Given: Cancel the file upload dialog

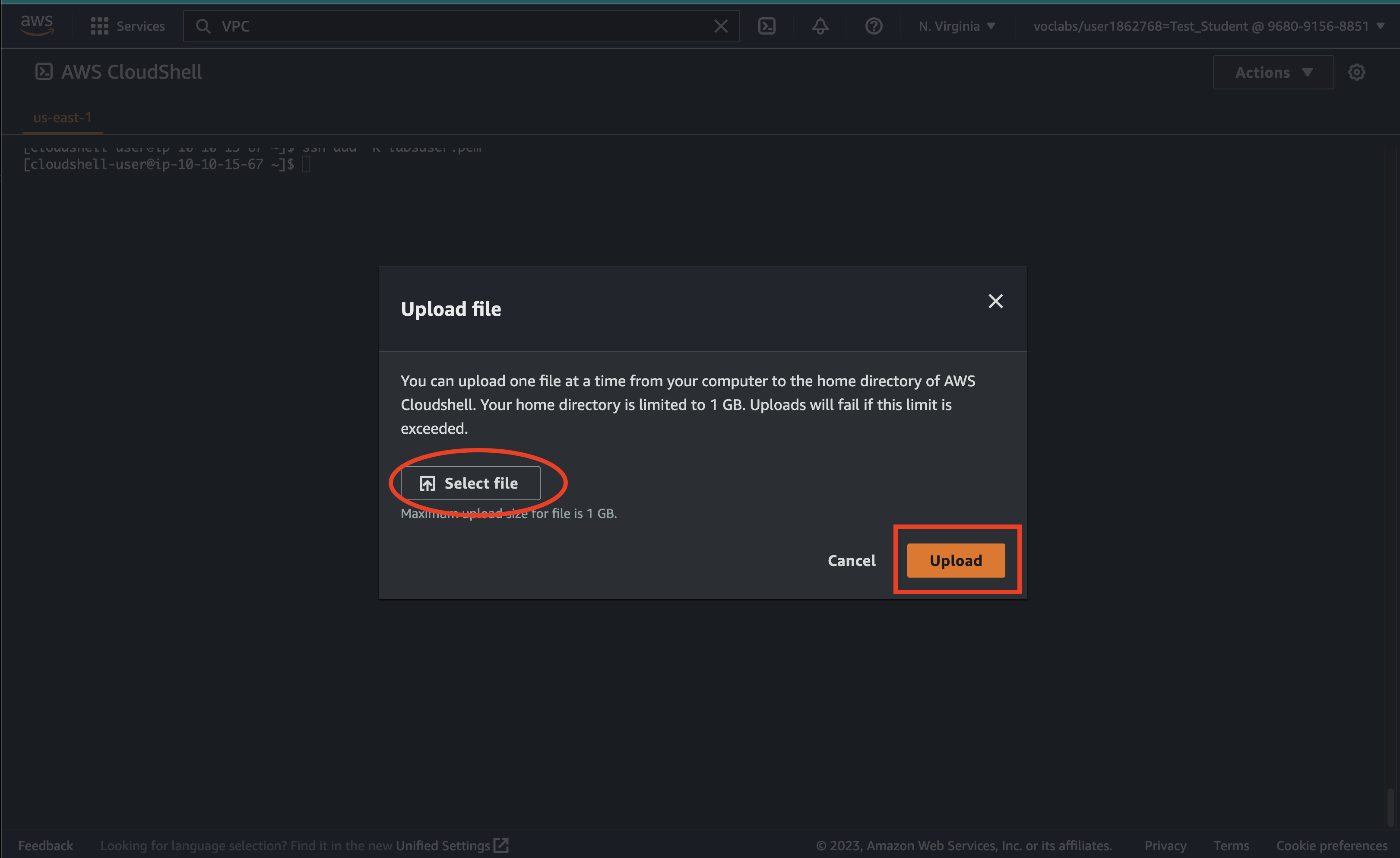Looking at the screenshot, I should tap(851, 561).
